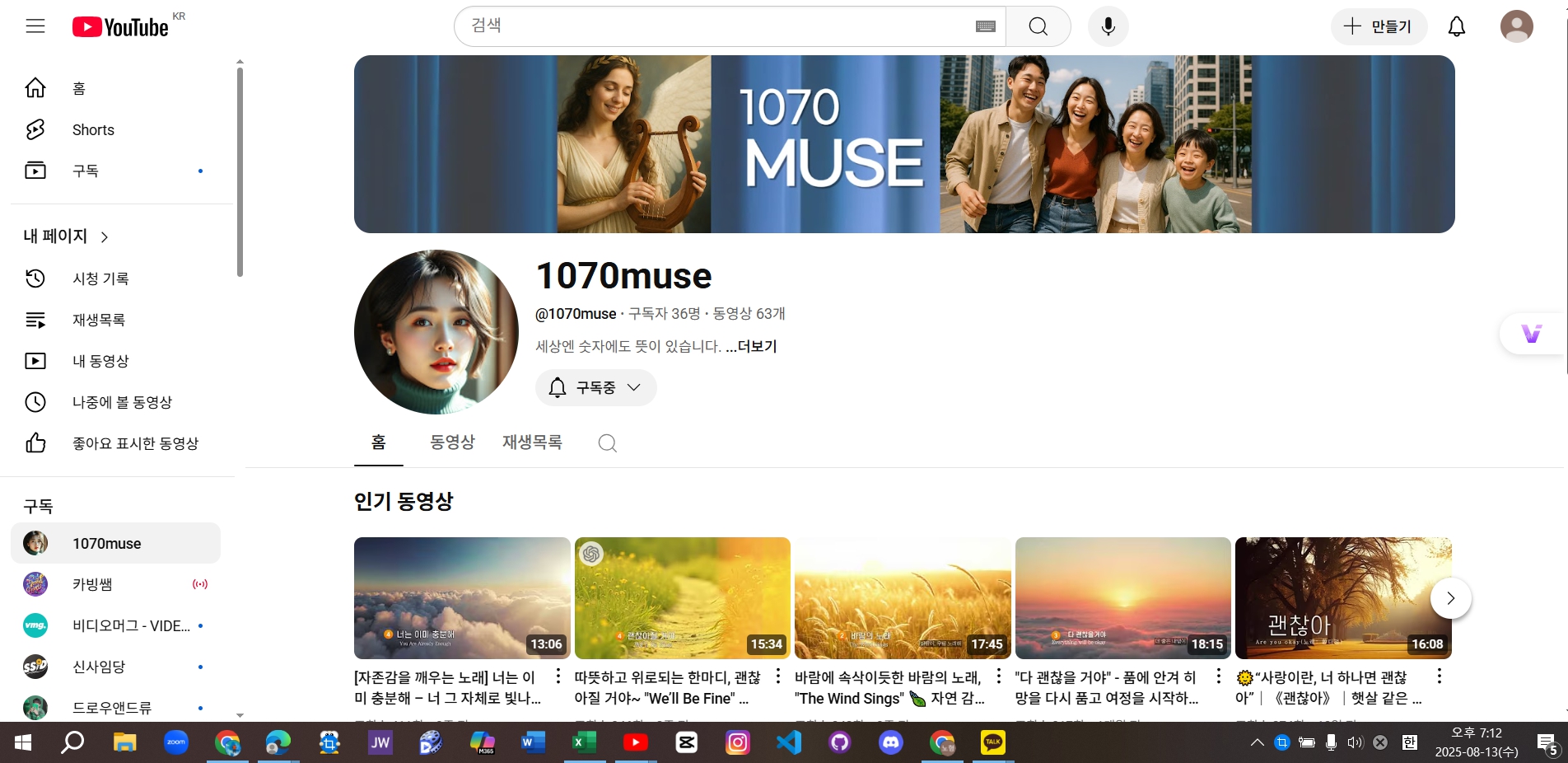Play the 13:06 clouds thumbnail
Viewport: 1568px width, 763px height.
462,598
